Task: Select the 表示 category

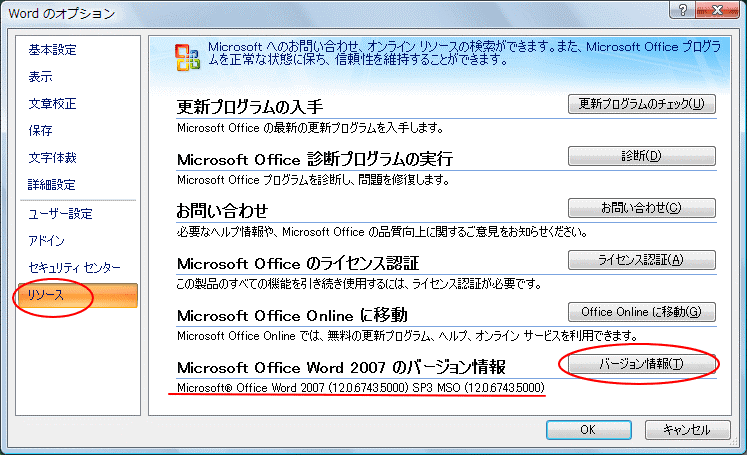Action: [40, 77]
